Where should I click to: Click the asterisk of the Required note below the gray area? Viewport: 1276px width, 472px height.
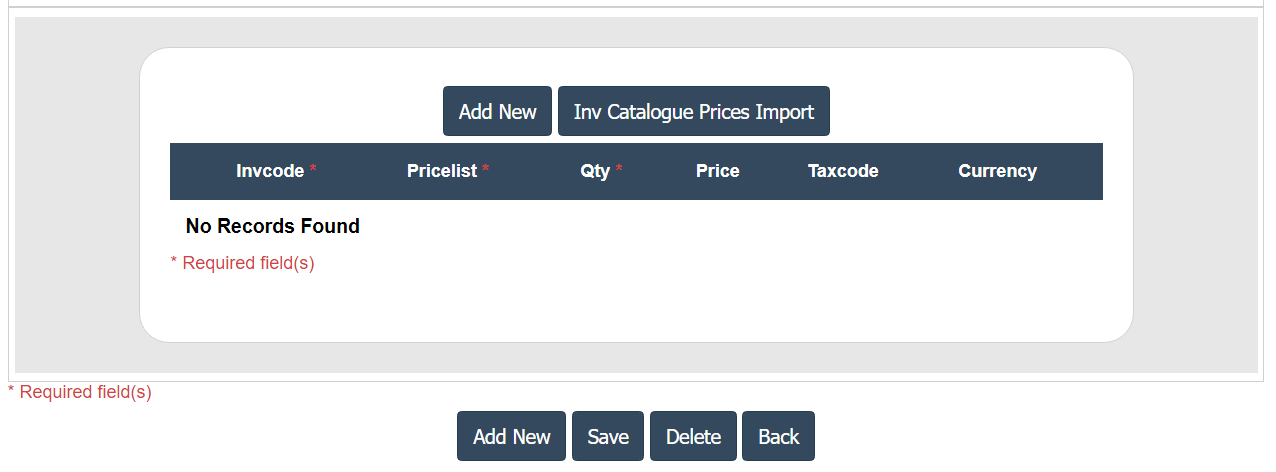click(11, 391)
